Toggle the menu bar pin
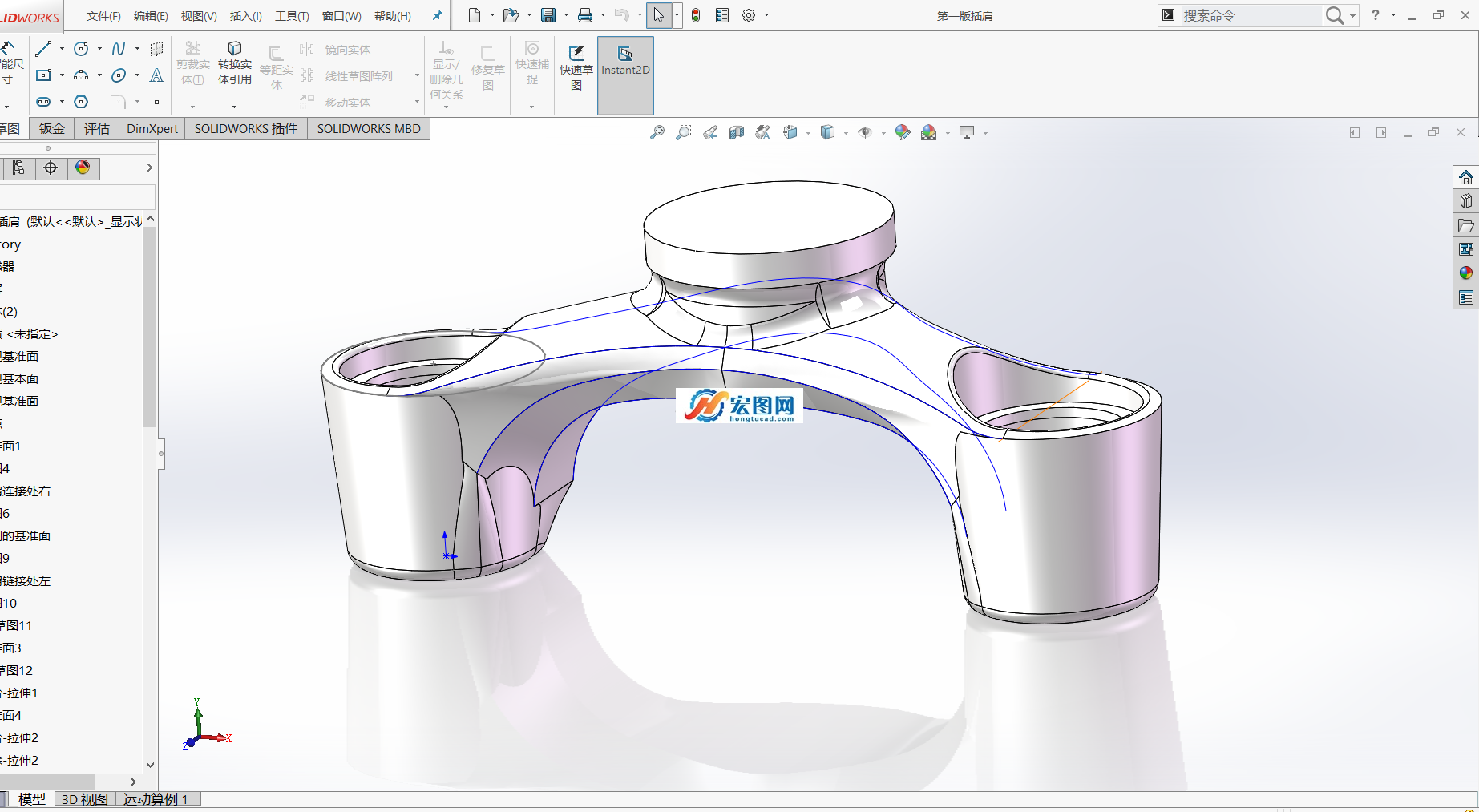The image size is (1479, 812). click(x=437, y=15)
